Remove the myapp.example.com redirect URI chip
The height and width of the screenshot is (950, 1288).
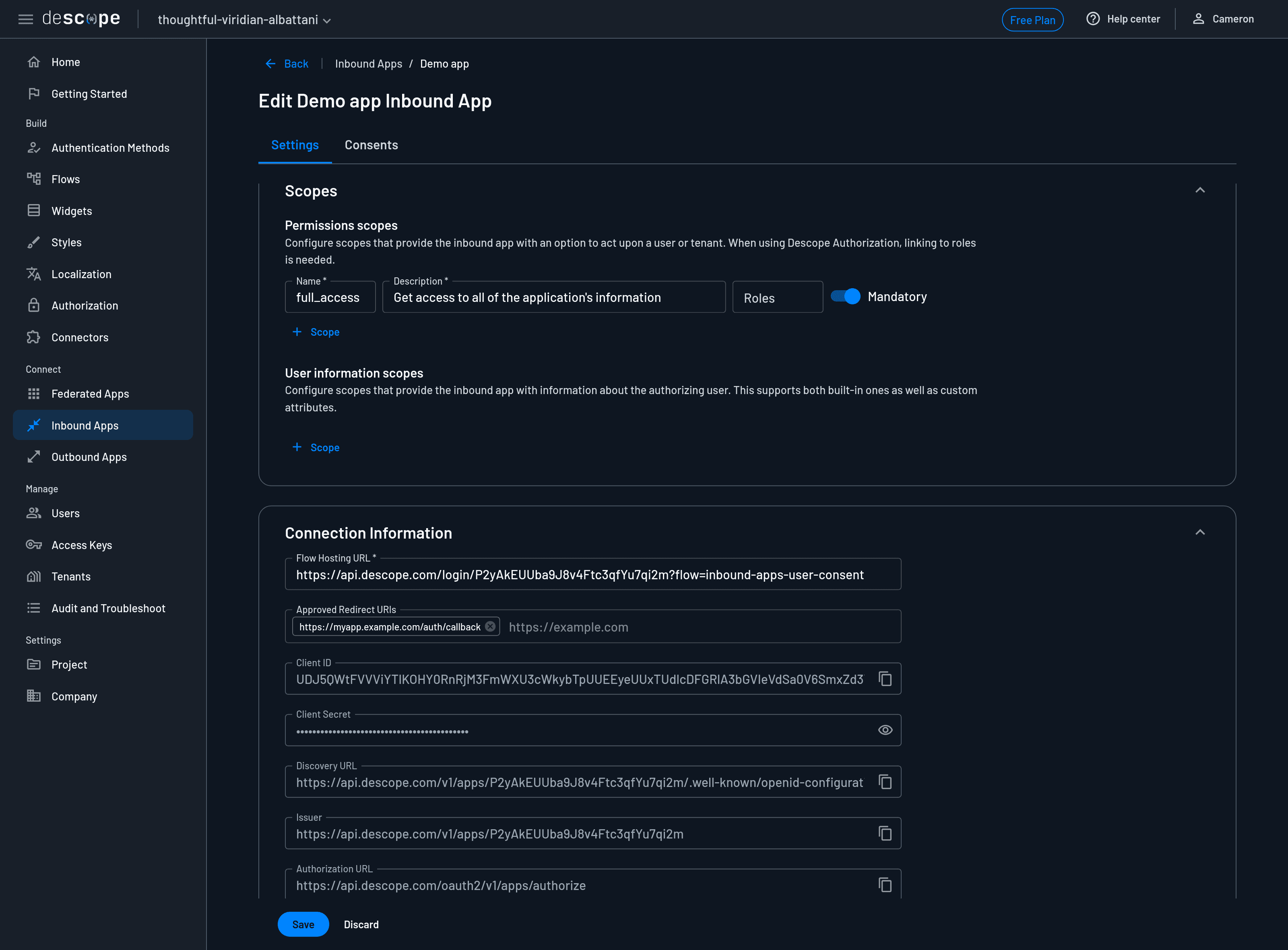[490, 627]
